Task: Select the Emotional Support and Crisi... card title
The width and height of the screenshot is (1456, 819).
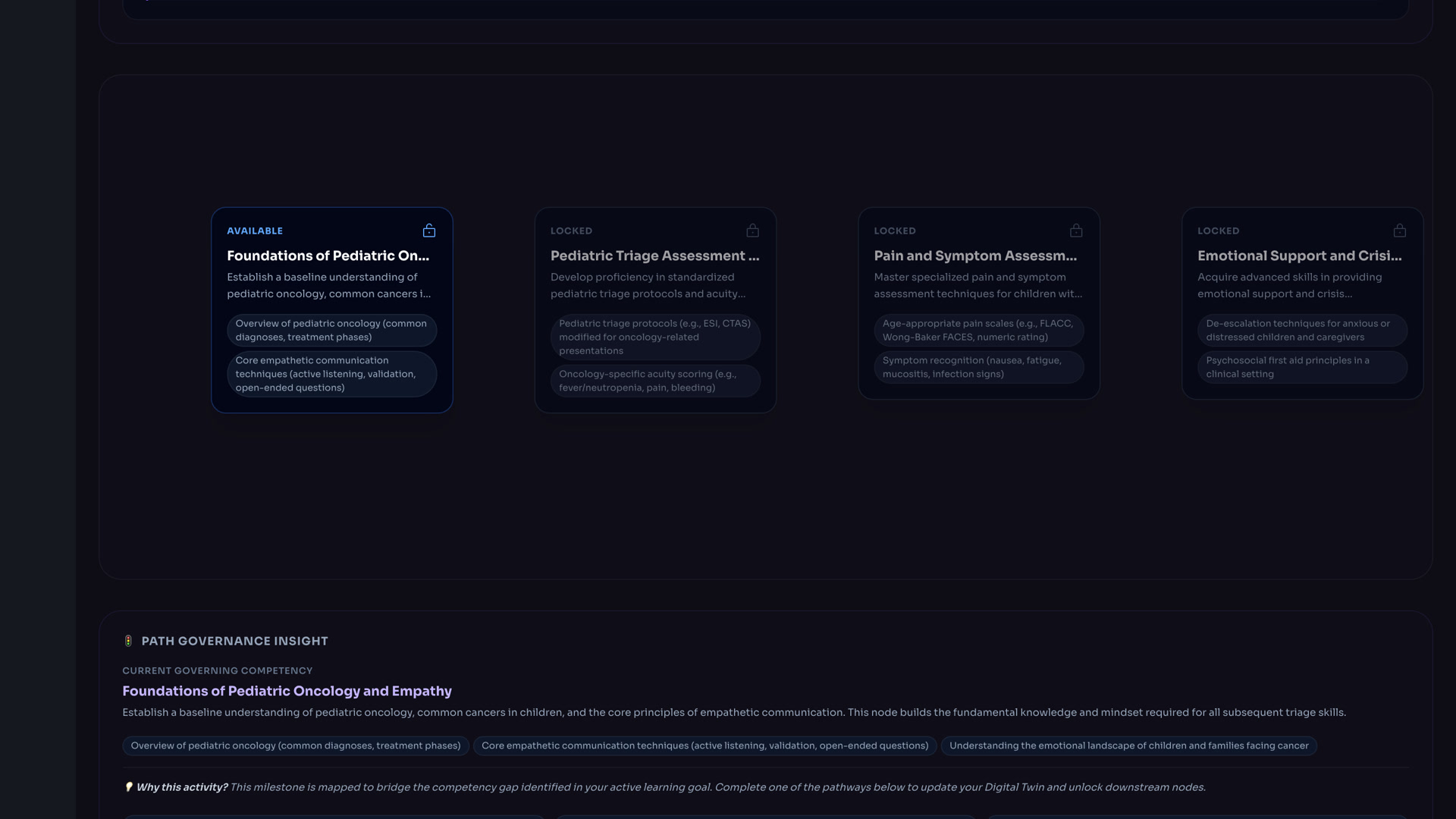Action: tap(1300, 256)
